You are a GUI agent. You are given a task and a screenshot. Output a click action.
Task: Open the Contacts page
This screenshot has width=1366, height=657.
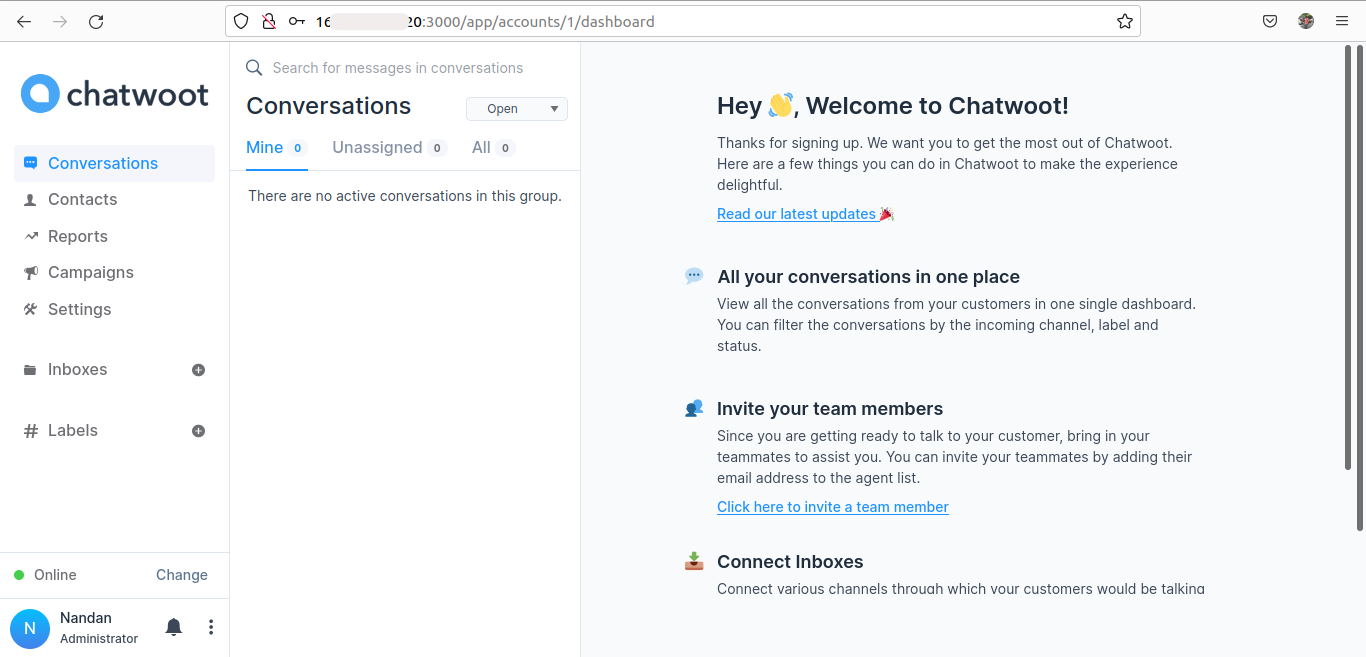(x=82, y=199)
